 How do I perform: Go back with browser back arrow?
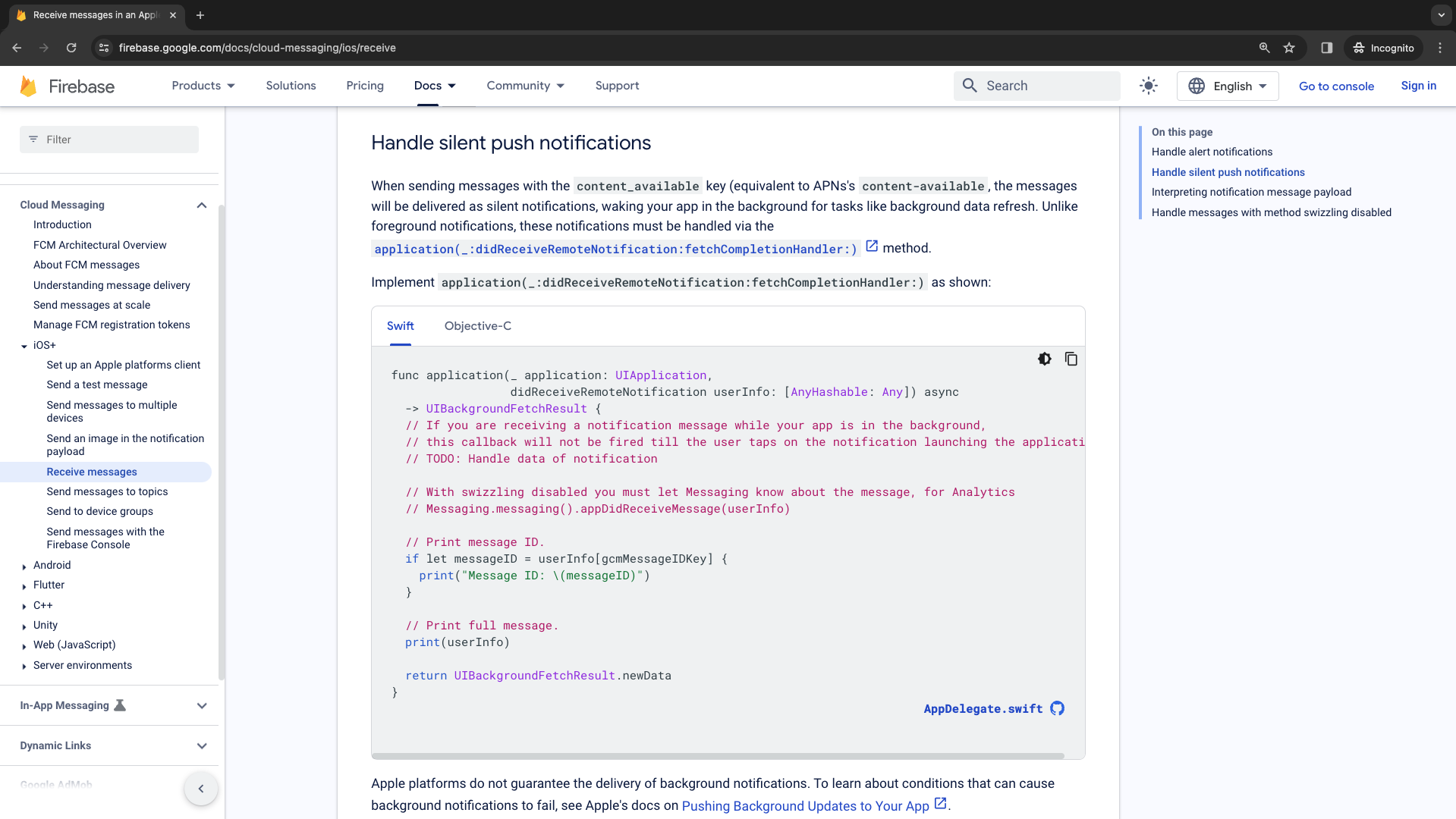tap(17, 48)
